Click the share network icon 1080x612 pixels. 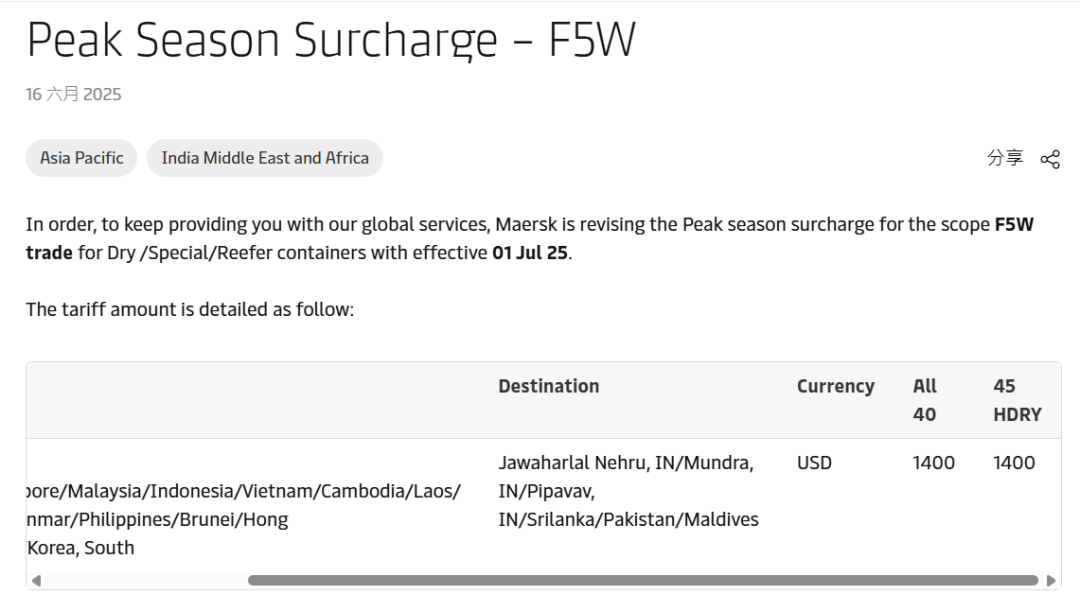[1050, 159]
